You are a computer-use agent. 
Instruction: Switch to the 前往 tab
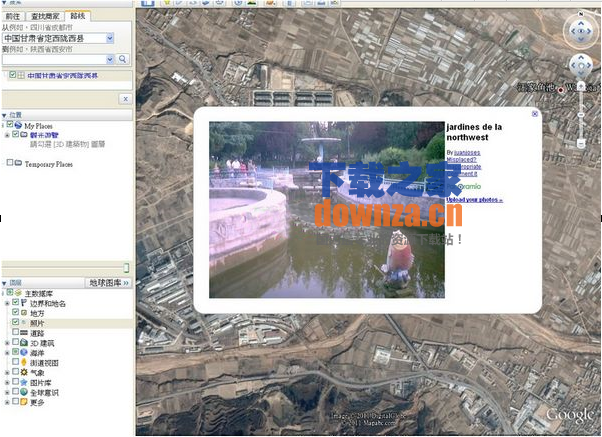[x=13, y=16]
